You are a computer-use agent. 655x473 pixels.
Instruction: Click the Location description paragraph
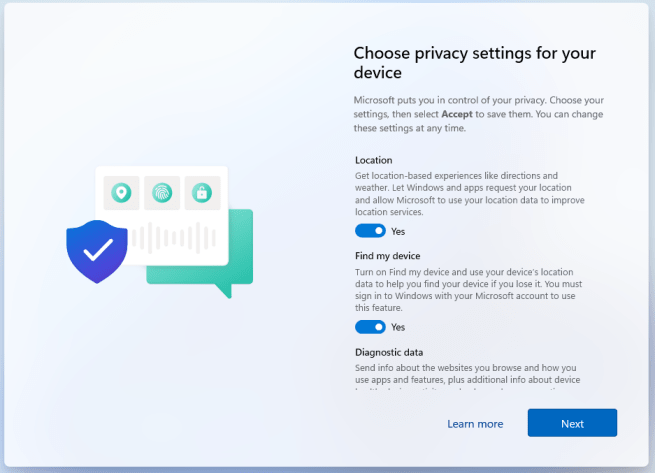(470, 194)
